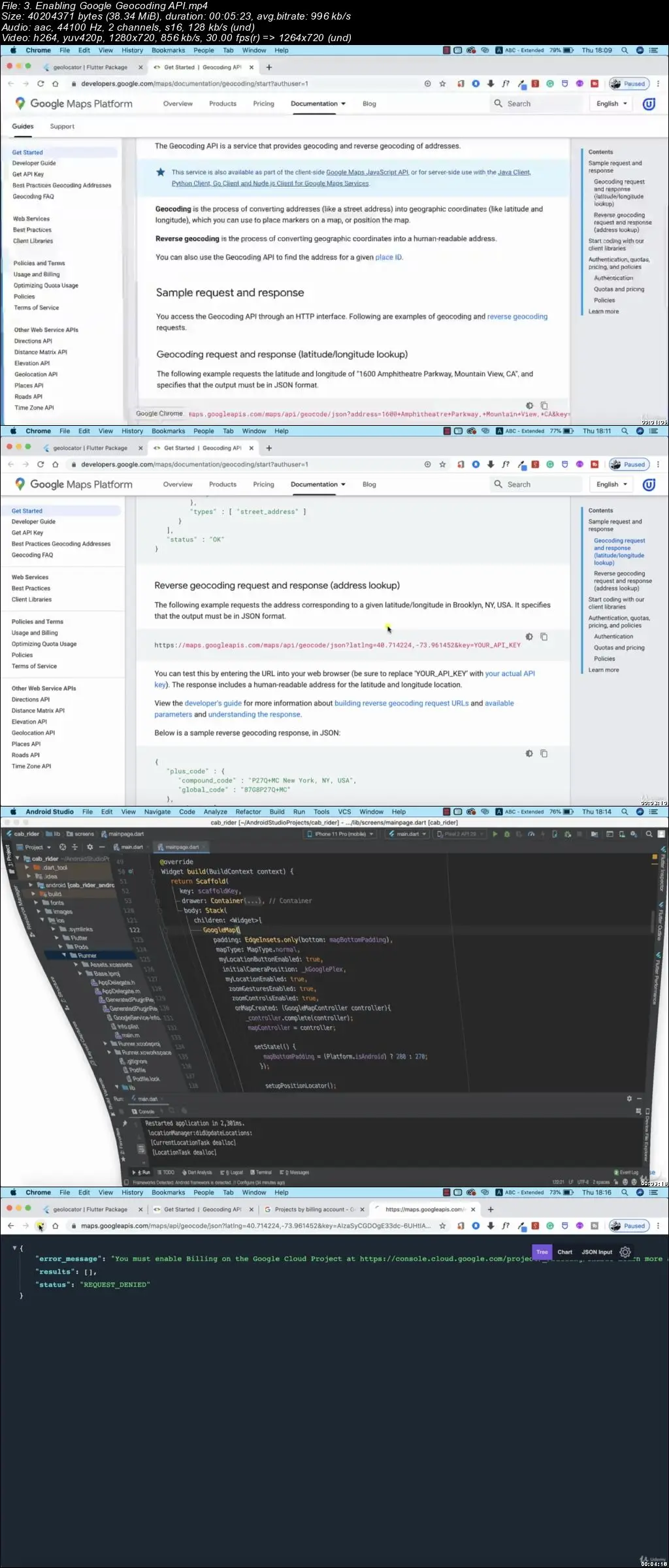This screenshot has width=669, height=1568.
Task: Collapse the Runner folder in the Project tree
Action: tap(65, 955)
